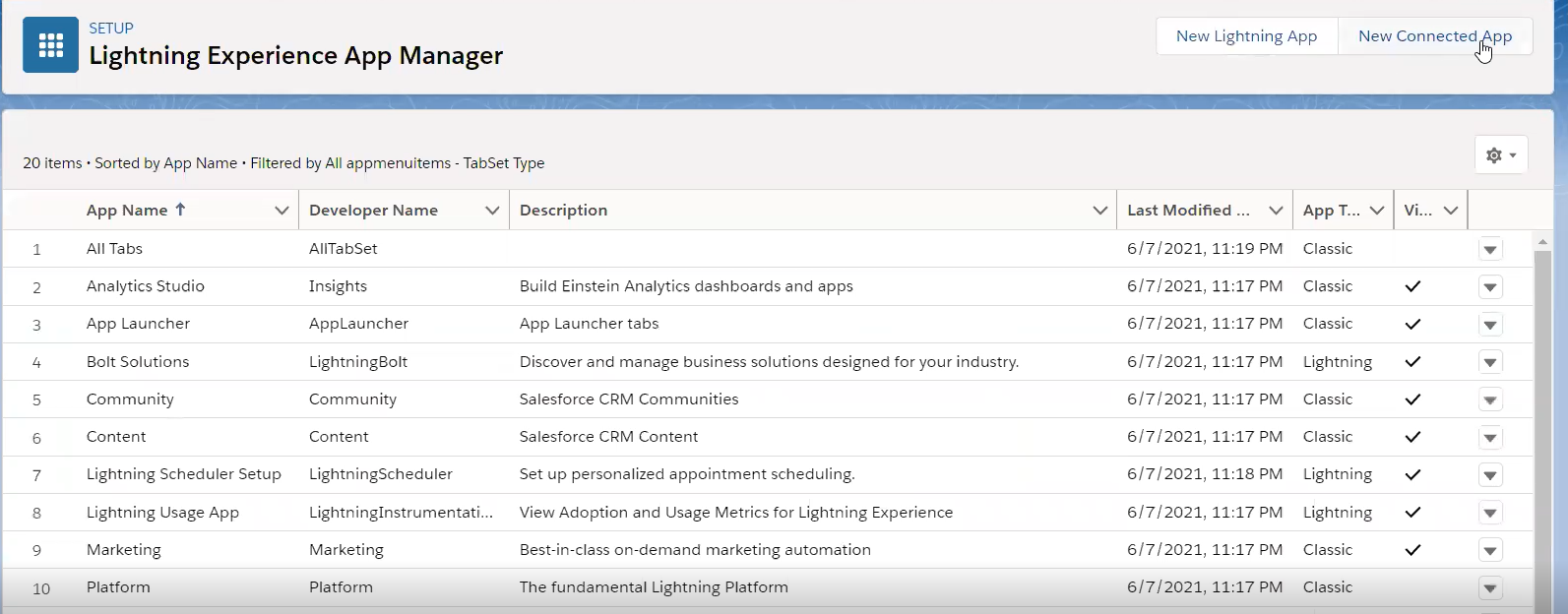Click description 'Build Einstein Analytics dashboards and apps'

pos(686,286)
